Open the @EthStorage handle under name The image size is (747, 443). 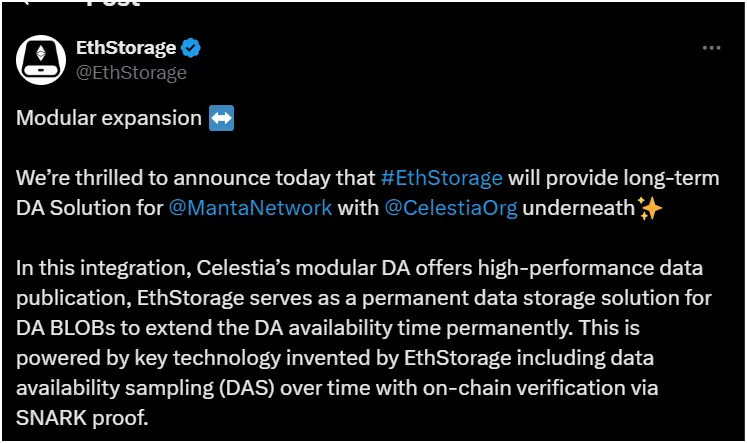tap(131, 73)
